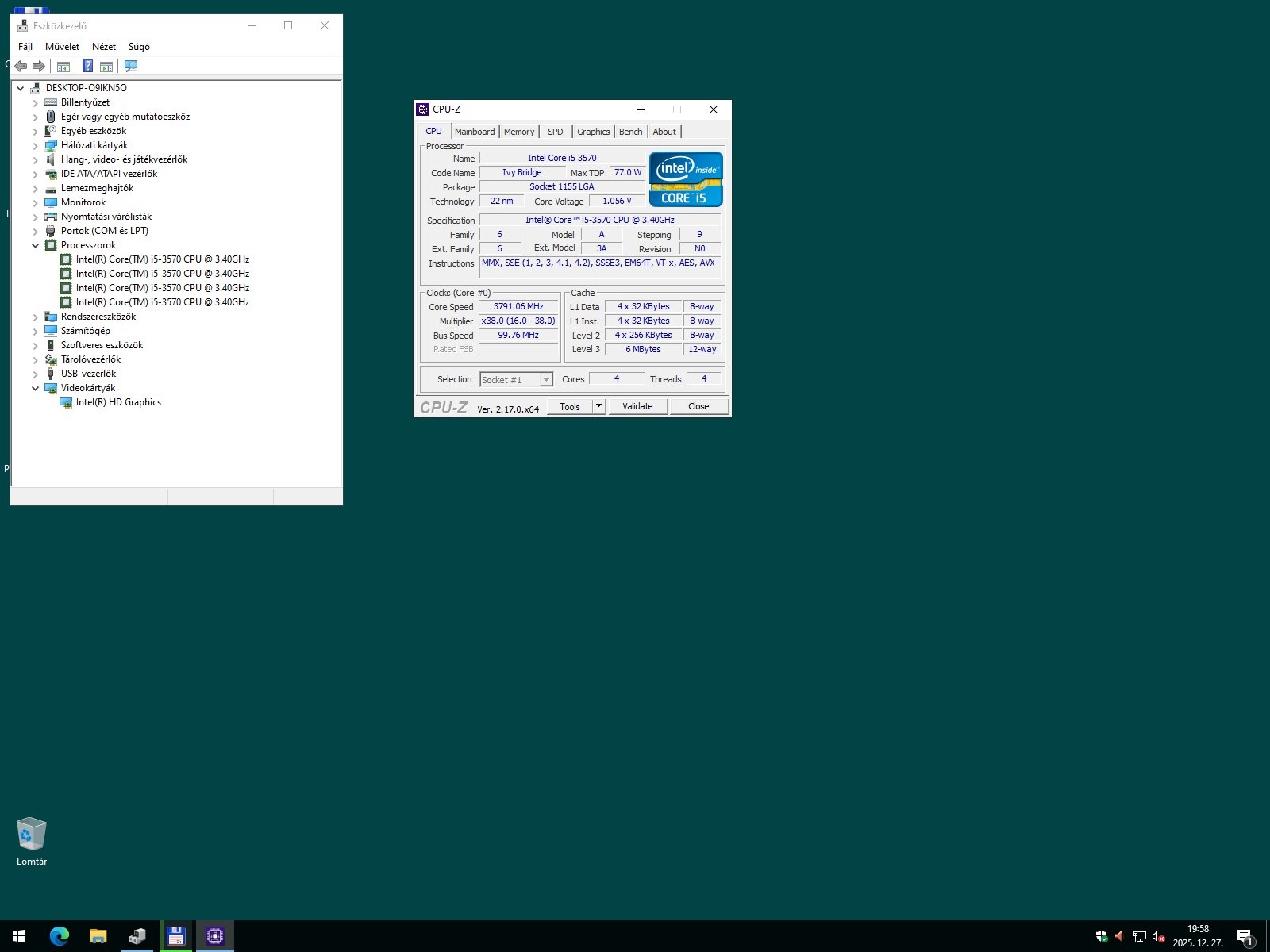Open the notification center icon
The width and height of the screenshot is (1270, 952).
point(1246,937)
